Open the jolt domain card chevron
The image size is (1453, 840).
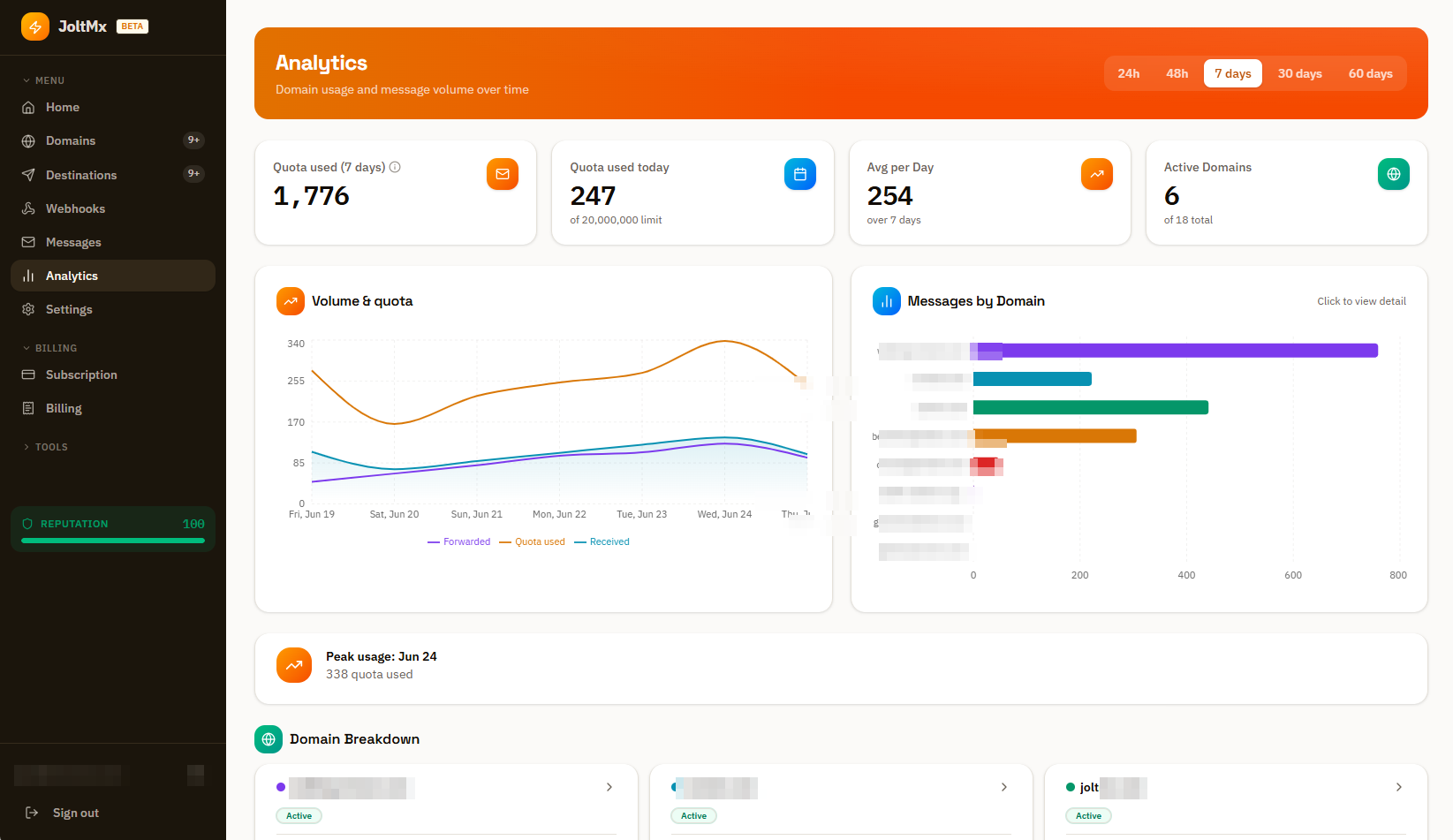click(1399, 787)
